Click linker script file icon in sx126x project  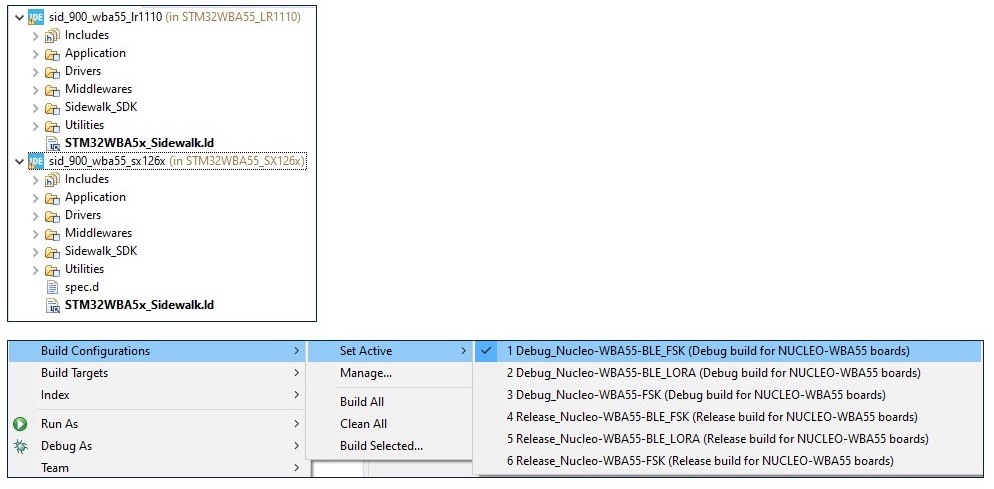click(x=53, y=305)
